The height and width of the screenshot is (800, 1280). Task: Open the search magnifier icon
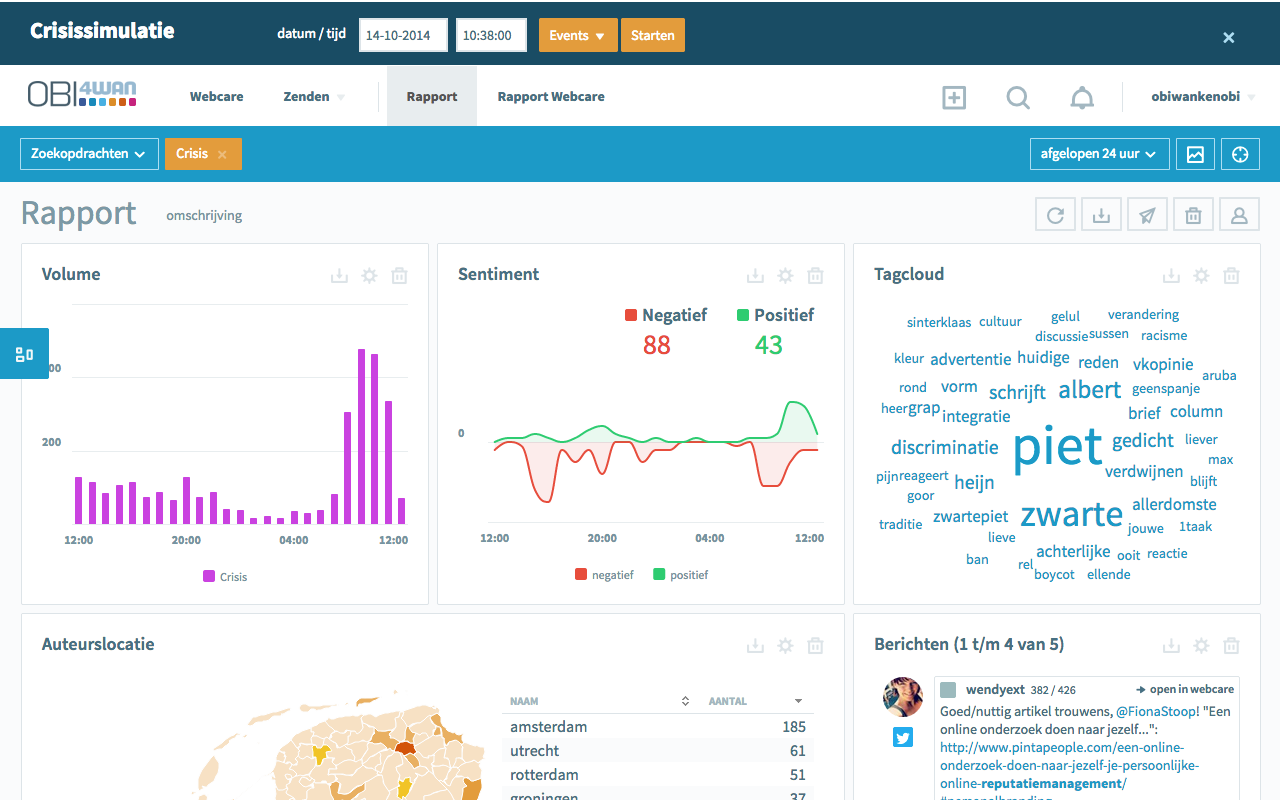coord(1017,97)
